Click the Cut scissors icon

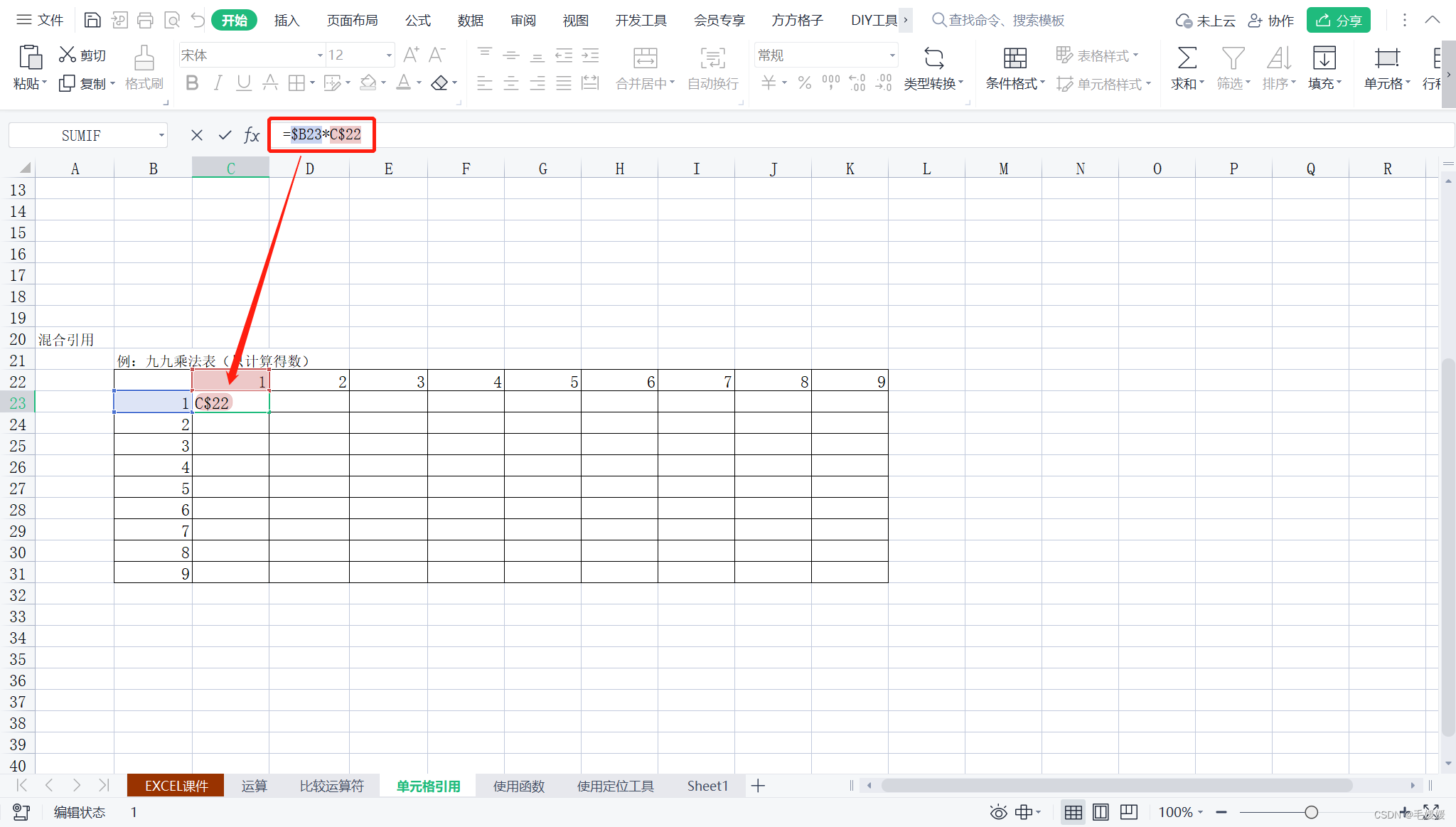[x=67, y=55]
